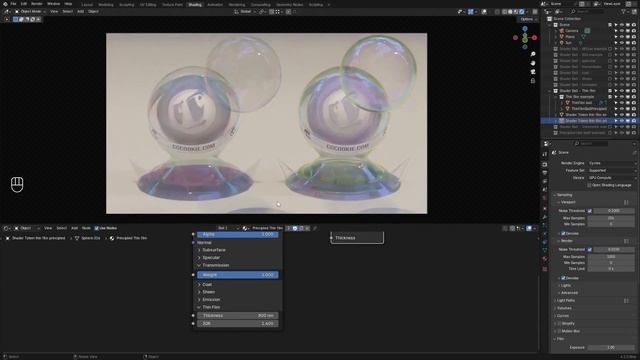Switch to the Shading workspace tab

[195, 4]
